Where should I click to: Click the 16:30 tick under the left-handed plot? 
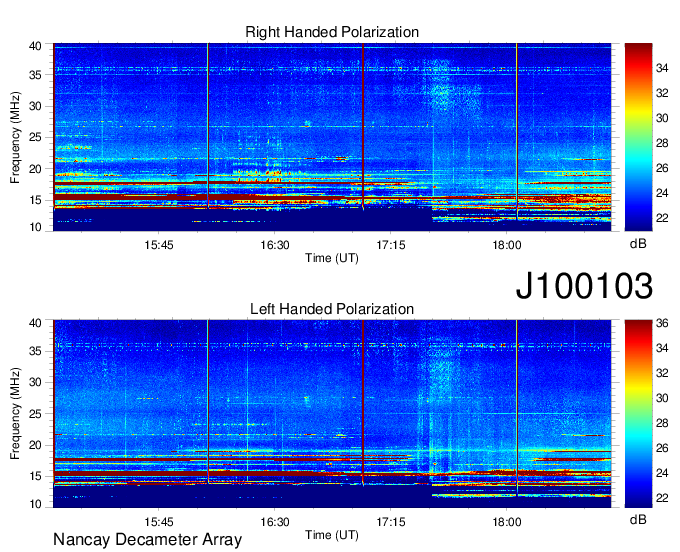click(x=275, y=522)
